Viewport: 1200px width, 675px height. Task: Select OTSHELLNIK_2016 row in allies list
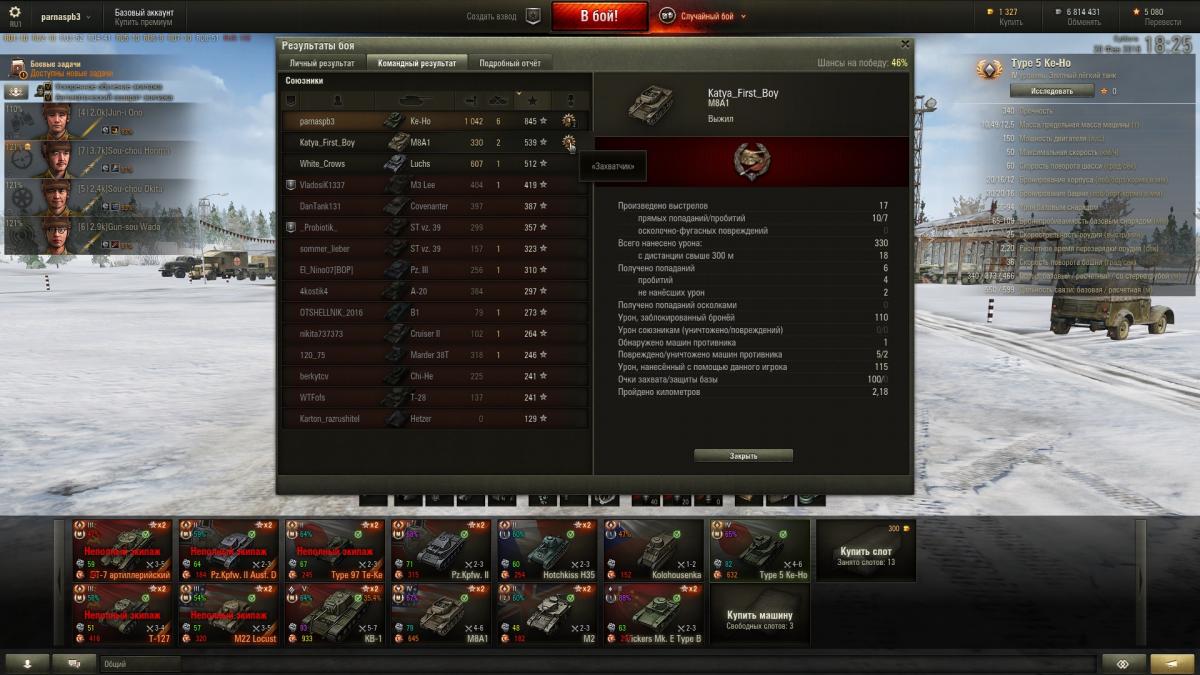pyautogui.click(x=436, y=312)
